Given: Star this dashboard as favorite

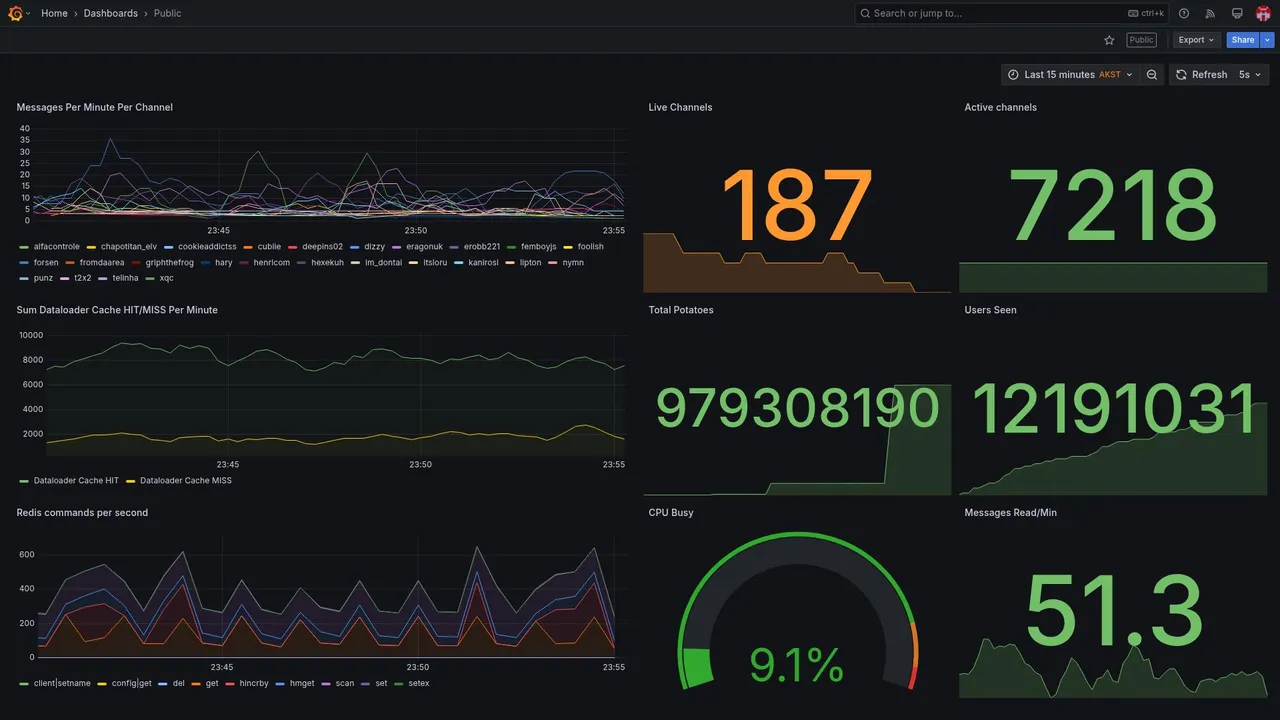Looking at the screenshot, I should click(1109, 40).
